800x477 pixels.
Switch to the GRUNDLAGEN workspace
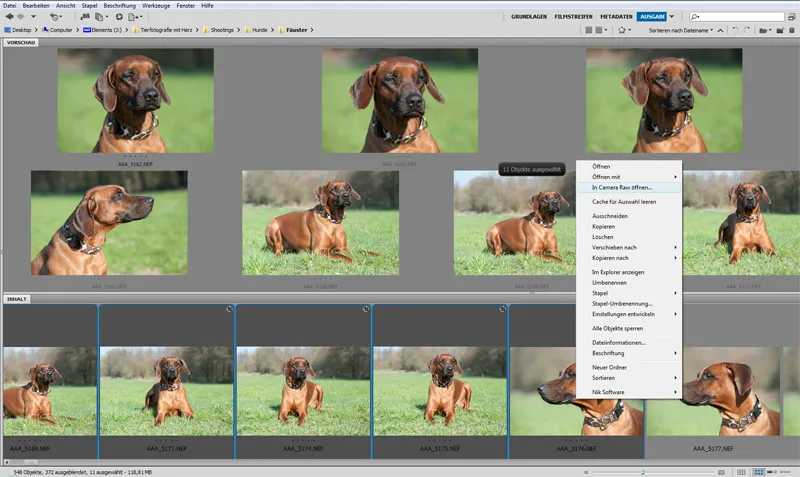pyautogui.click(x=529, y=17)
